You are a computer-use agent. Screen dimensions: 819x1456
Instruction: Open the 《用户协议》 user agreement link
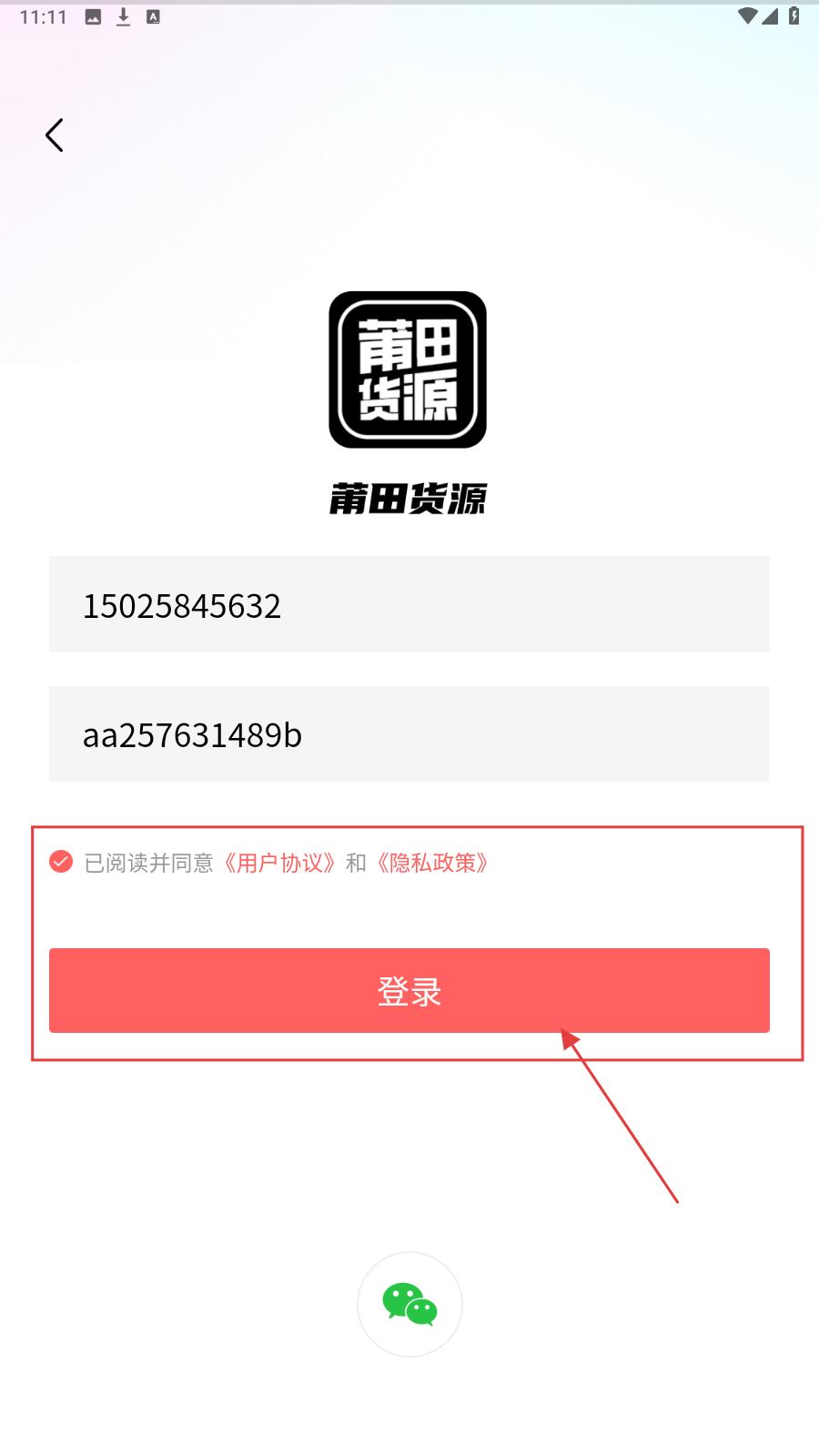pos(280,863)
